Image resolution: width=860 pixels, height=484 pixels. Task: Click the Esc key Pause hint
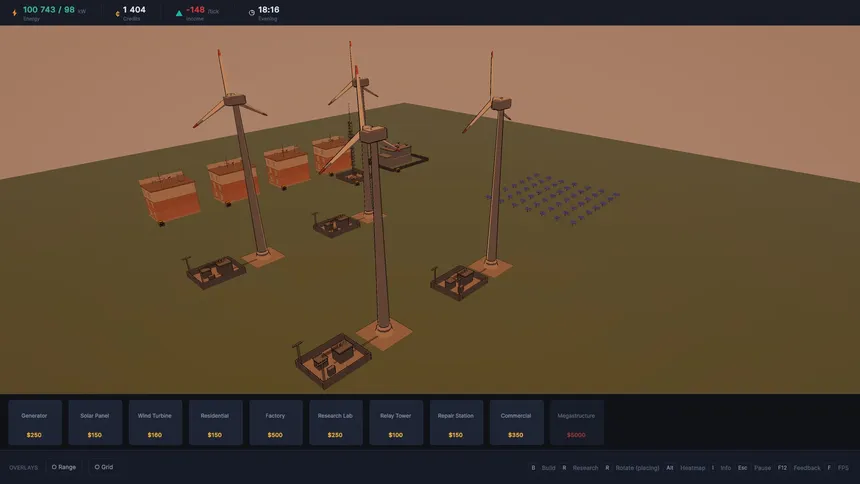tap(754, 468)
